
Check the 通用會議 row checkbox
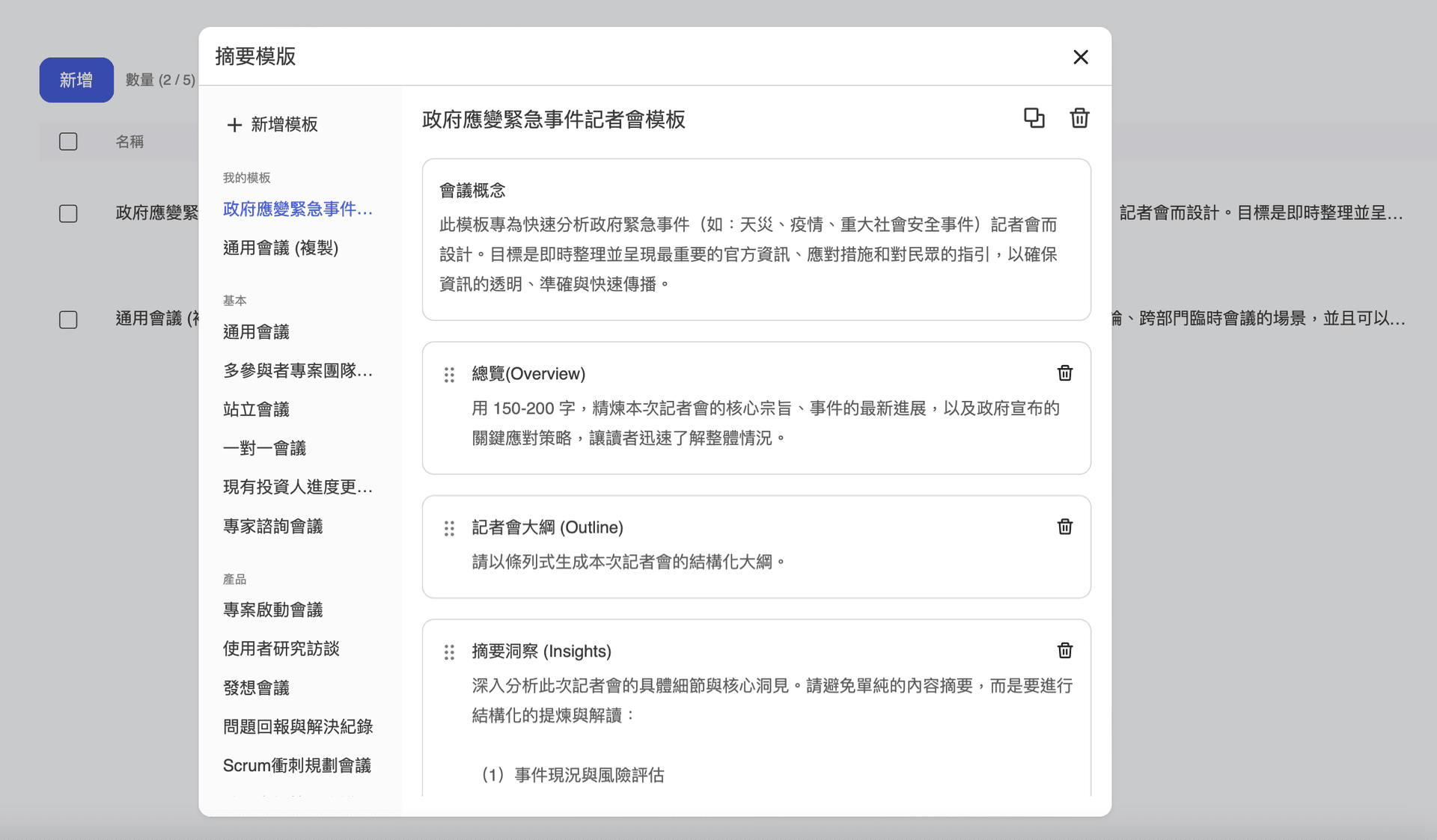pyautogui.click(x=68, y=320)
